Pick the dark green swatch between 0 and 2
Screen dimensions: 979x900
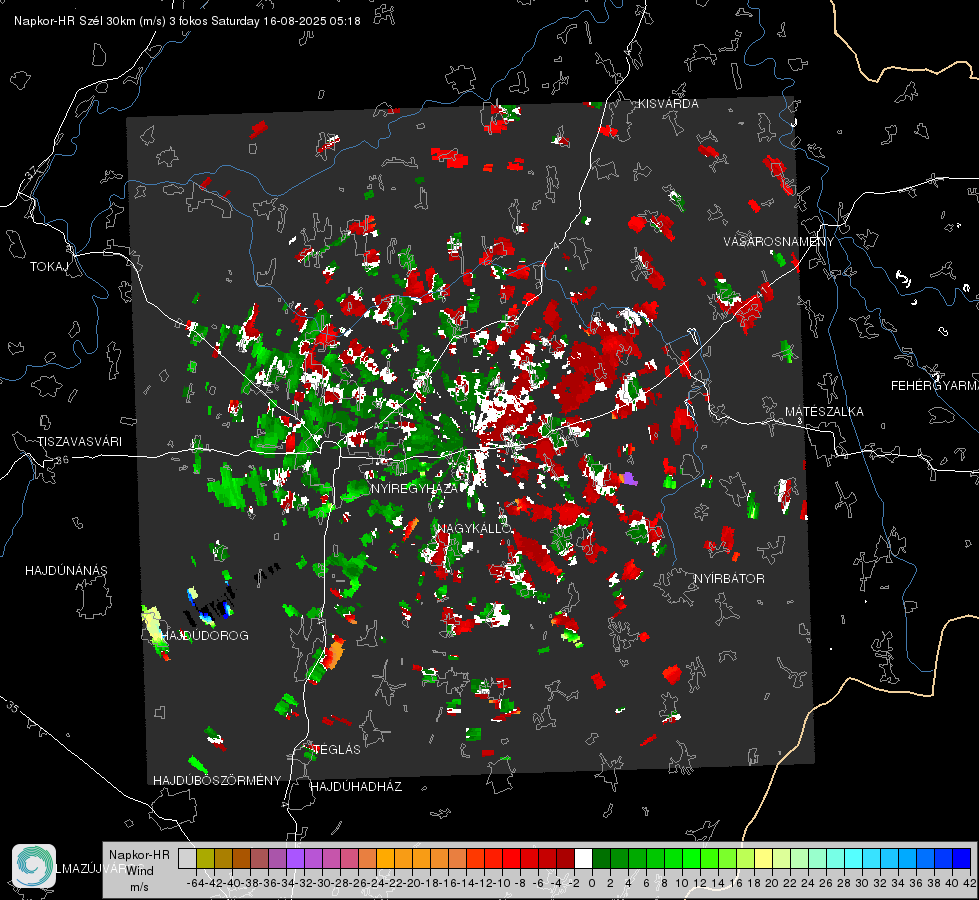(601, 859)
